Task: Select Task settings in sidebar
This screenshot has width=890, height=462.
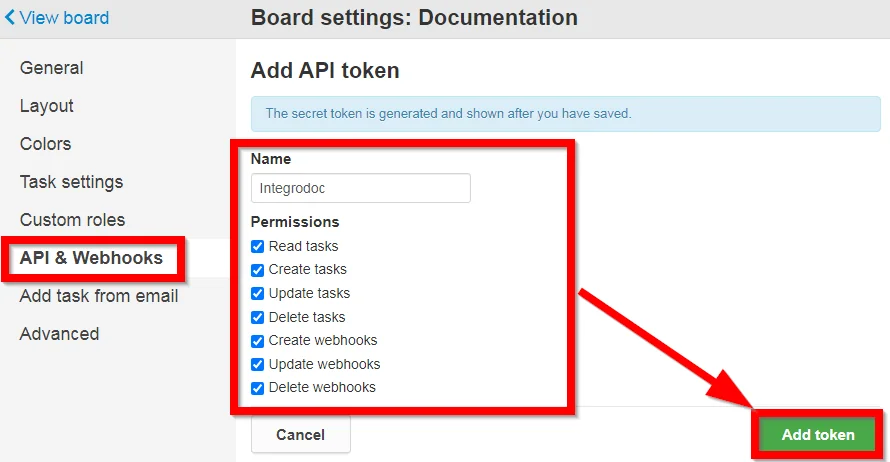Action: coord(72,182)
